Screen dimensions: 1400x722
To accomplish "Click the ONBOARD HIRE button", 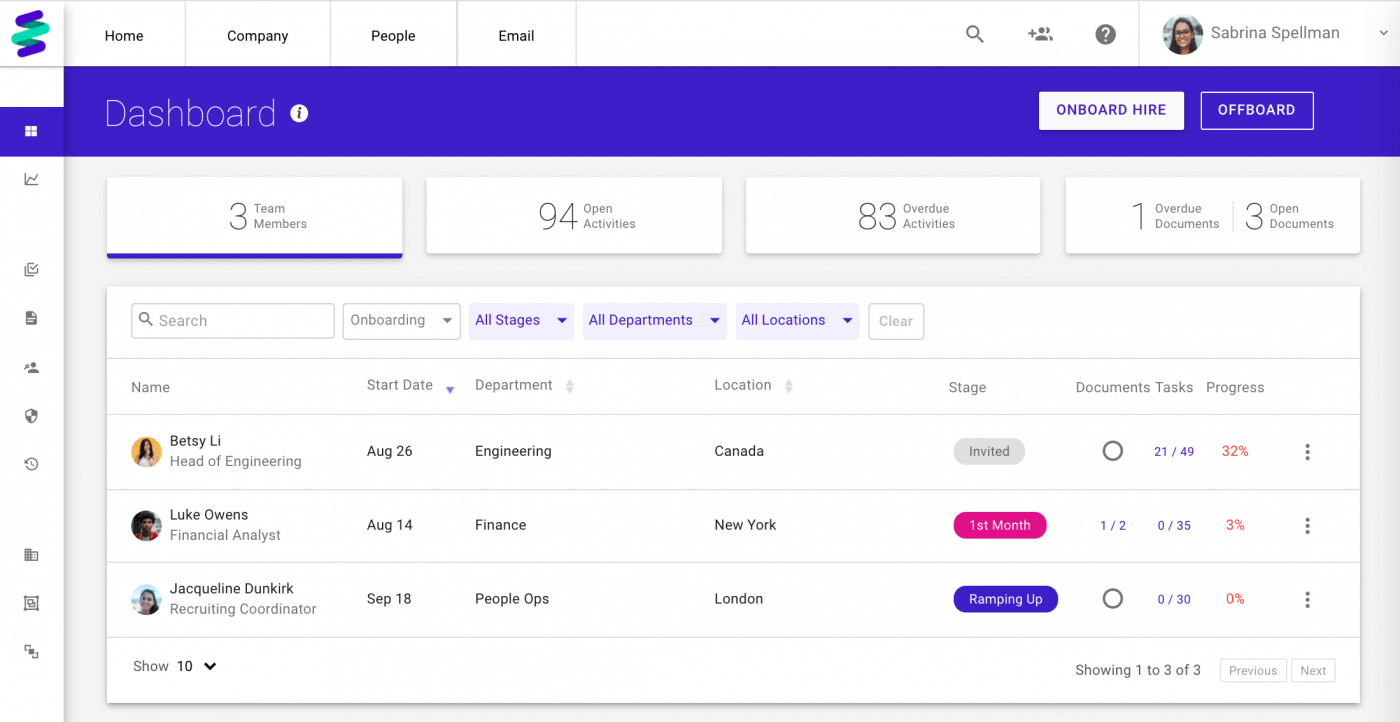I will (1111, 111).
